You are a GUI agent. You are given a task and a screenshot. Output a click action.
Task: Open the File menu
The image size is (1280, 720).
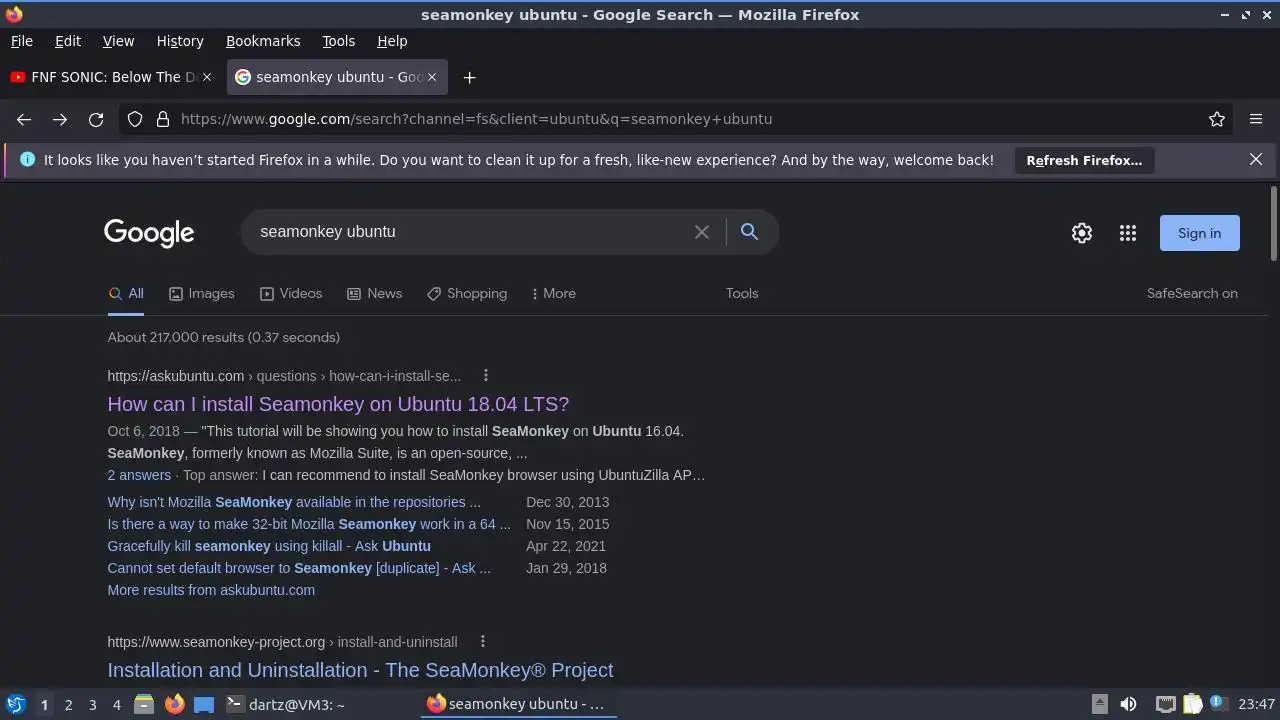[22, 41]
